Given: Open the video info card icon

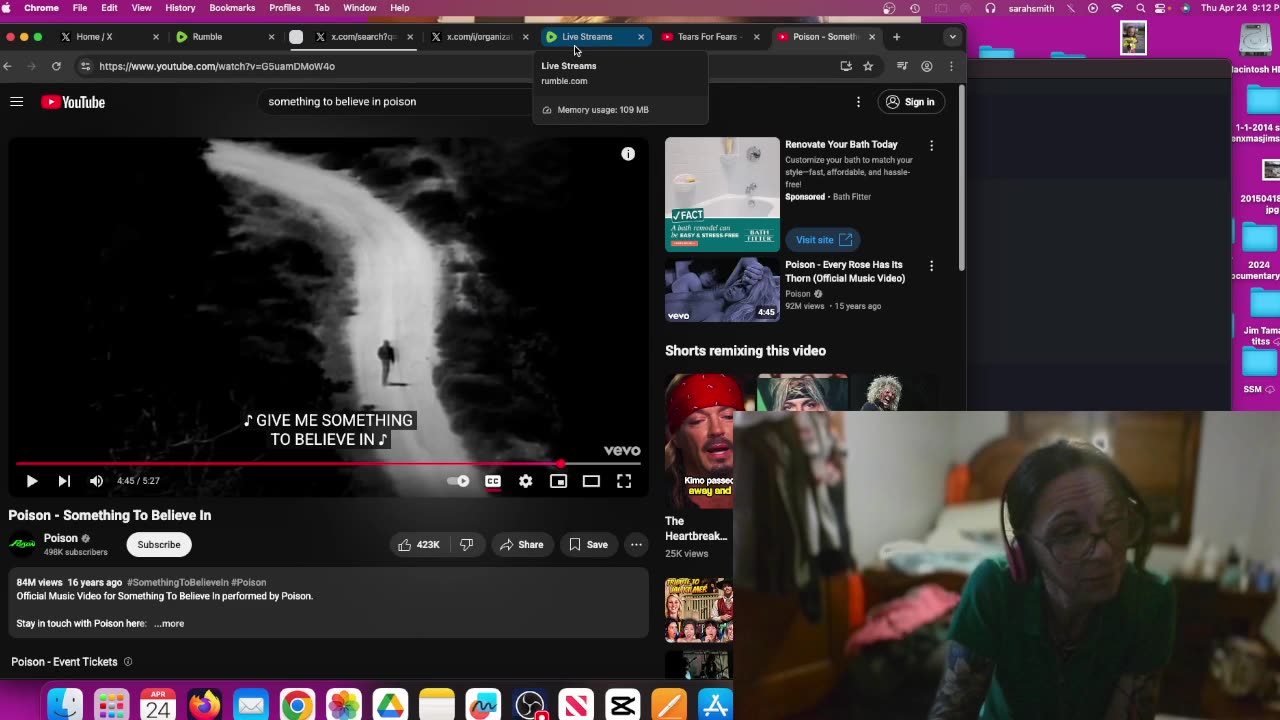Looking at the screenshot, I should click(x=628, y=154).
